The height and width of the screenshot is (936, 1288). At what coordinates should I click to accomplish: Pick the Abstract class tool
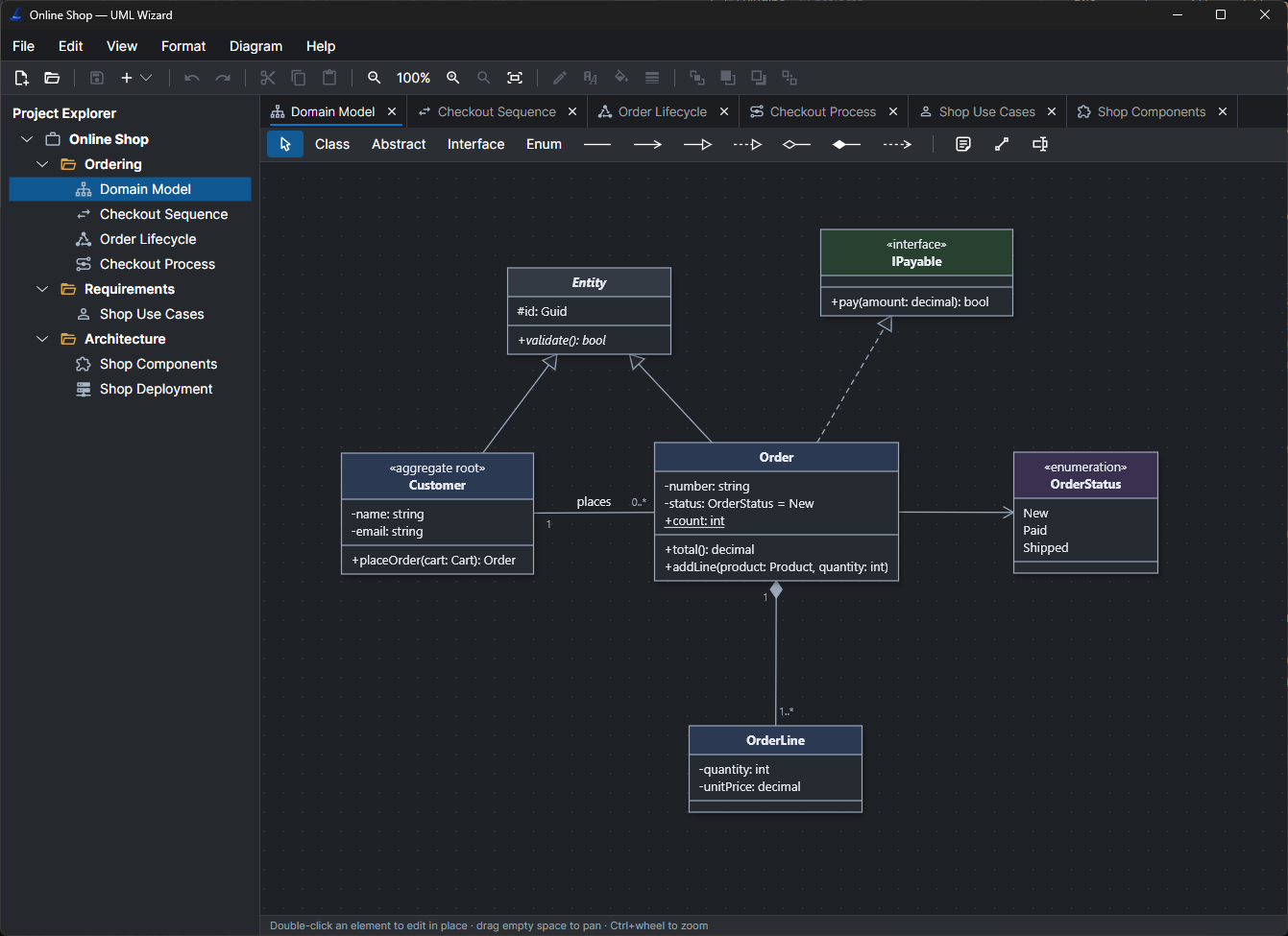(x=399, y=144)
